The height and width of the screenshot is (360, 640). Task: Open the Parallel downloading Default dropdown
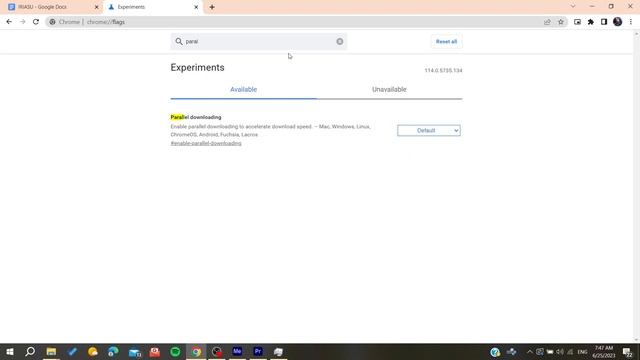429,130
